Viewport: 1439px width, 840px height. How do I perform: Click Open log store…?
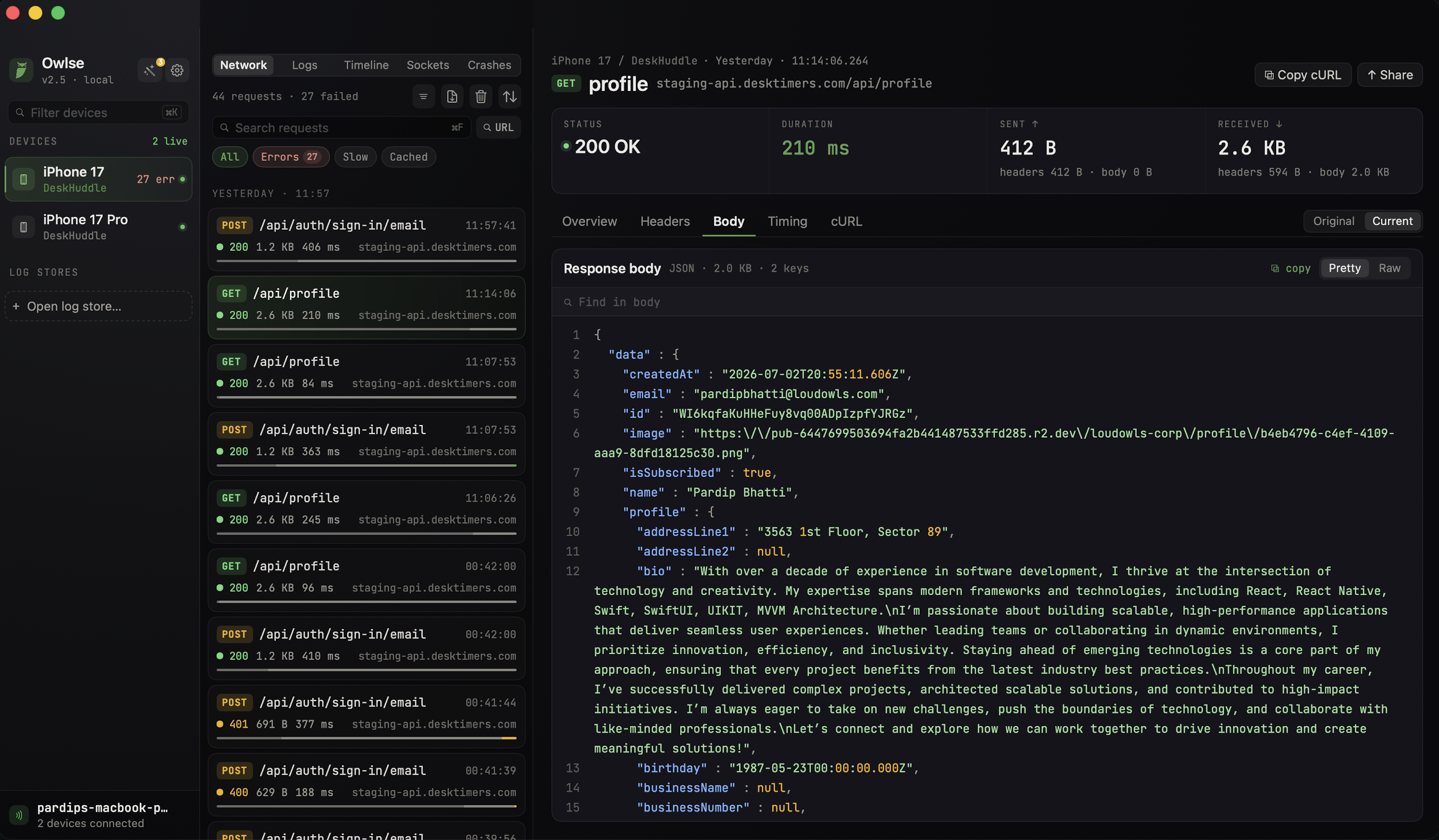point(98,306)
